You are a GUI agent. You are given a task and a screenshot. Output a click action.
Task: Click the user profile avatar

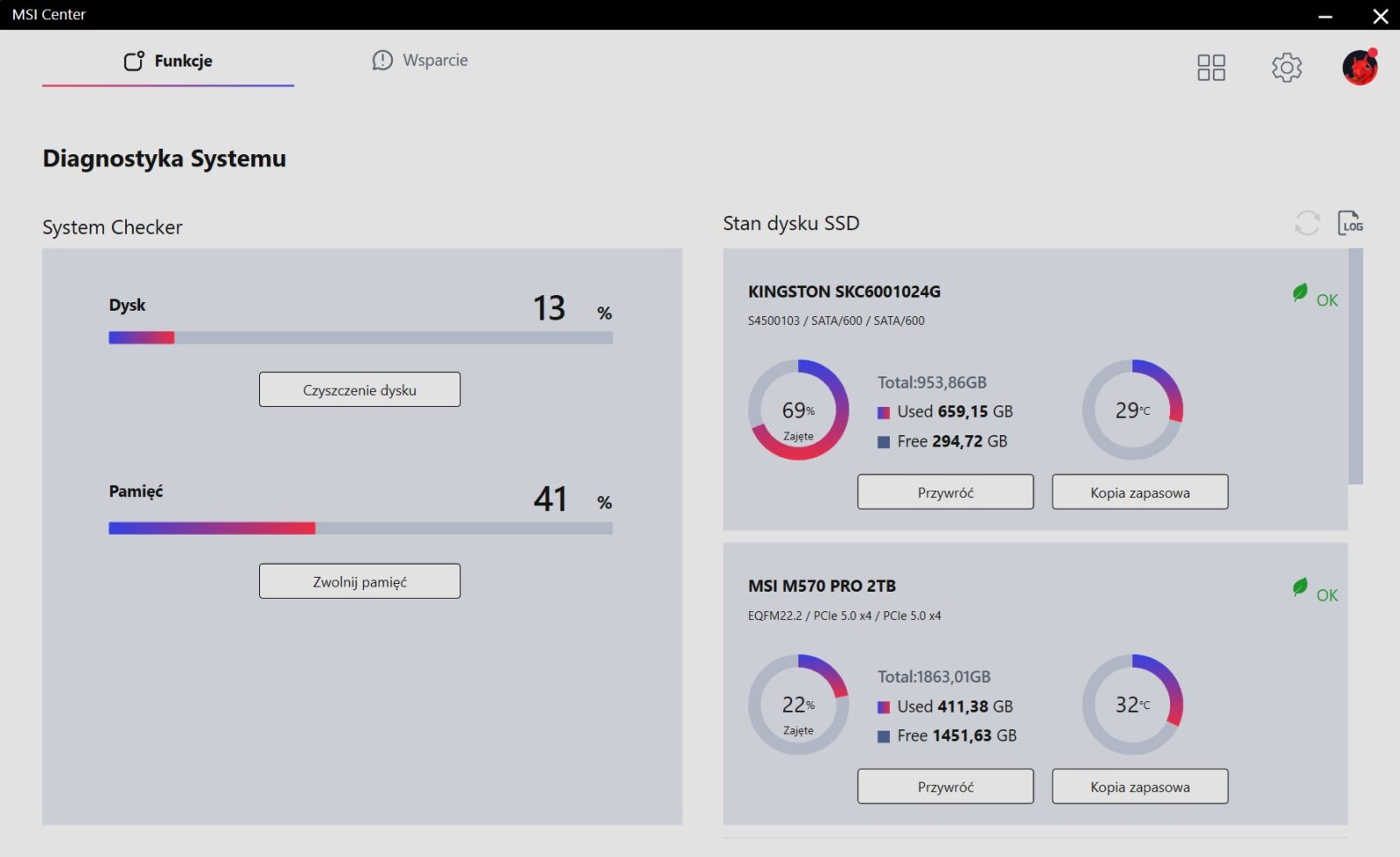tap(1360, 67)
